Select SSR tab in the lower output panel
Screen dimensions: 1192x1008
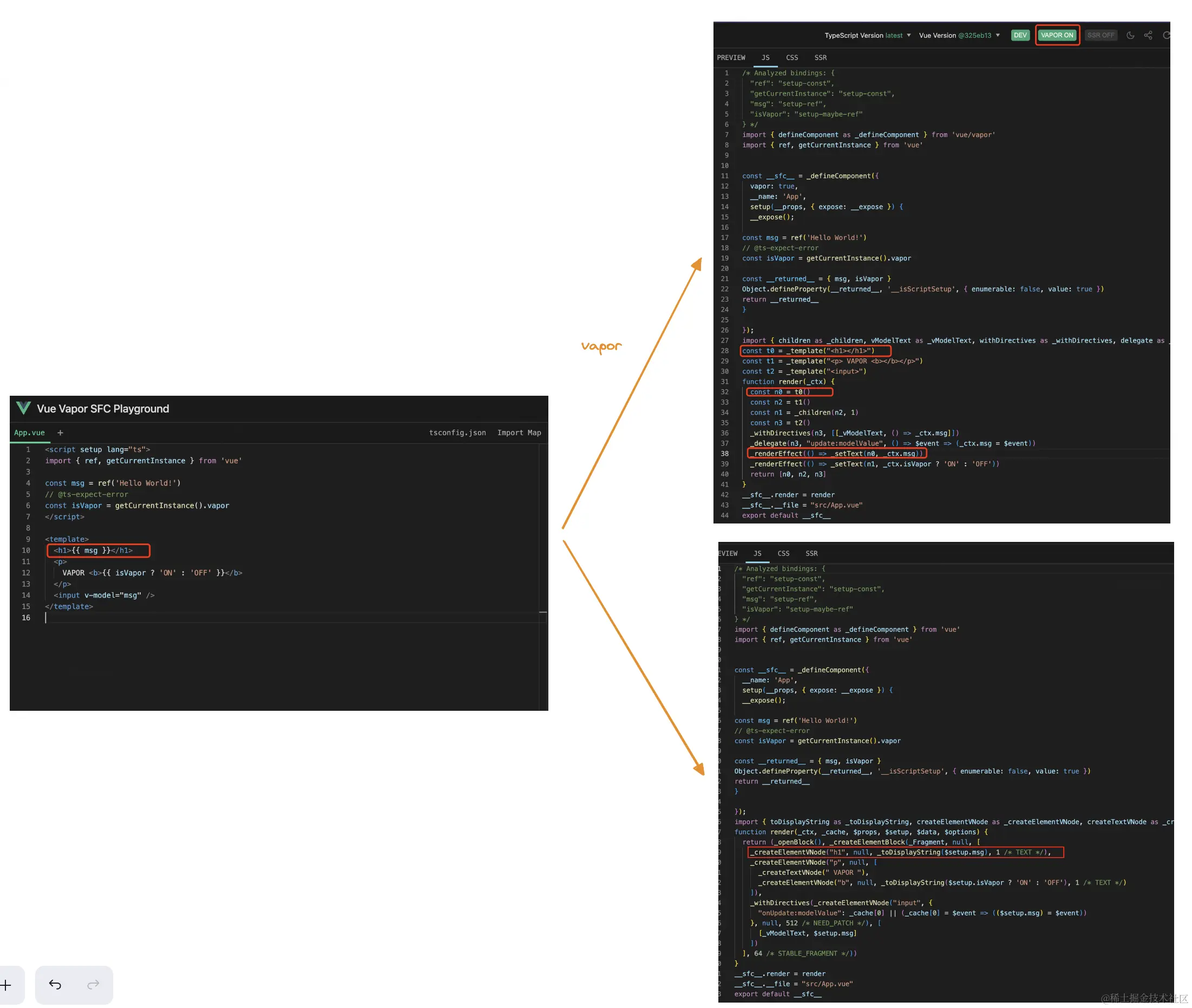(x=811, y=553)
